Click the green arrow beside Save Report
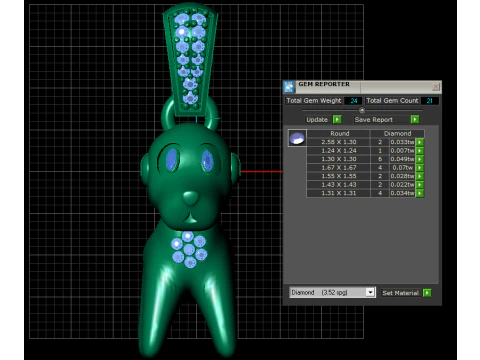 coord(415,119)
